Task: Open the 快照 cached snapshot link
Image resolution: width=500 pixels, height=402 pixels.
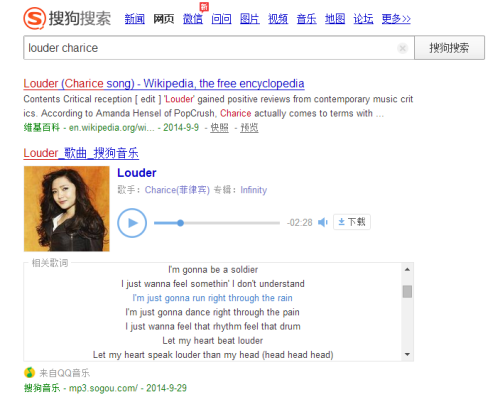Action: [x=219, y=128]
